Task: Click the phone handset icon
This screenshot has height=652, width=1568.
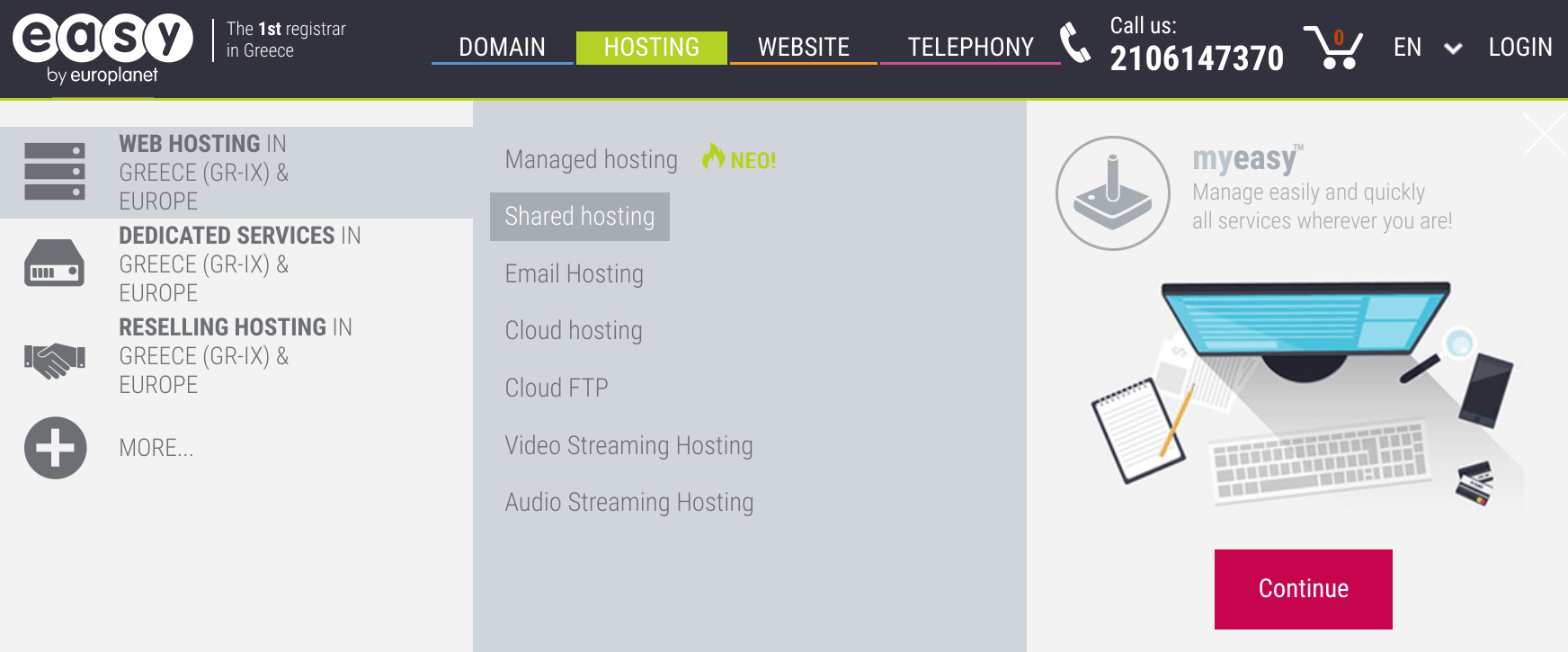Action: click(1075, 43)
